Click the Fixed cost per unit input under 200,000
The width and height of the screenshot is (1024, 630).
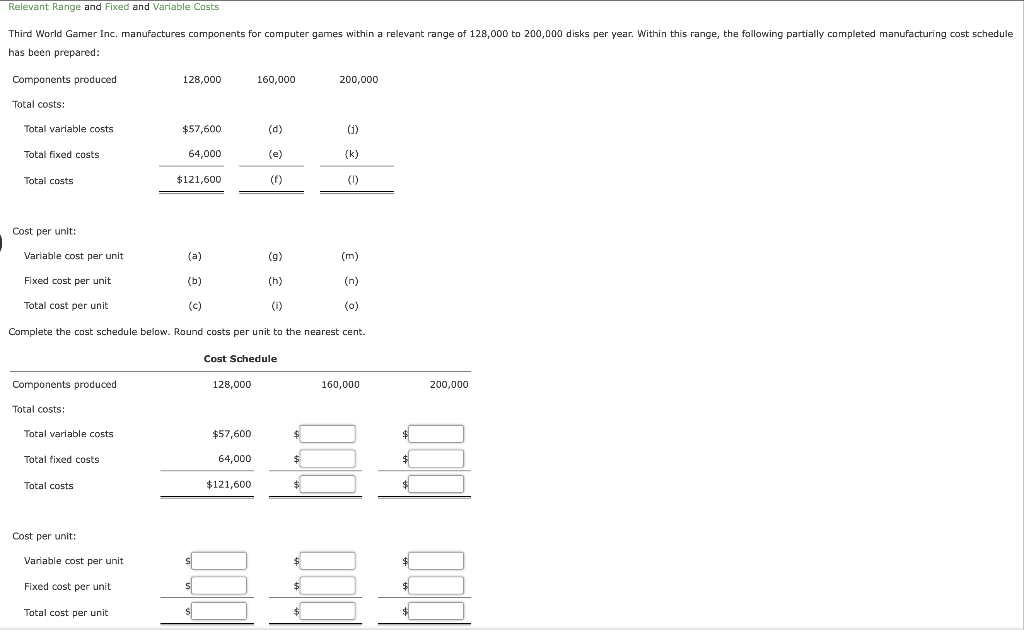(x=437, y=586)
